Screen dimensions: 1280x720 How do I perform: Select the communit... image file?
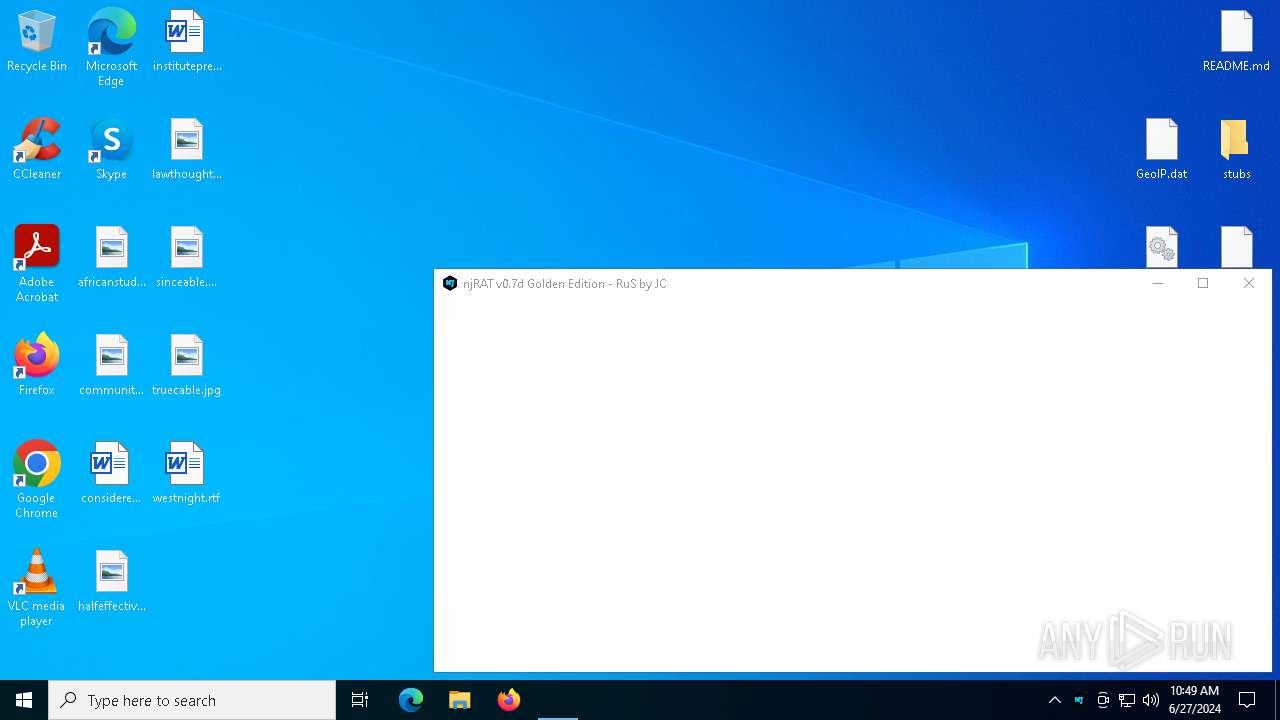point(112,365)
